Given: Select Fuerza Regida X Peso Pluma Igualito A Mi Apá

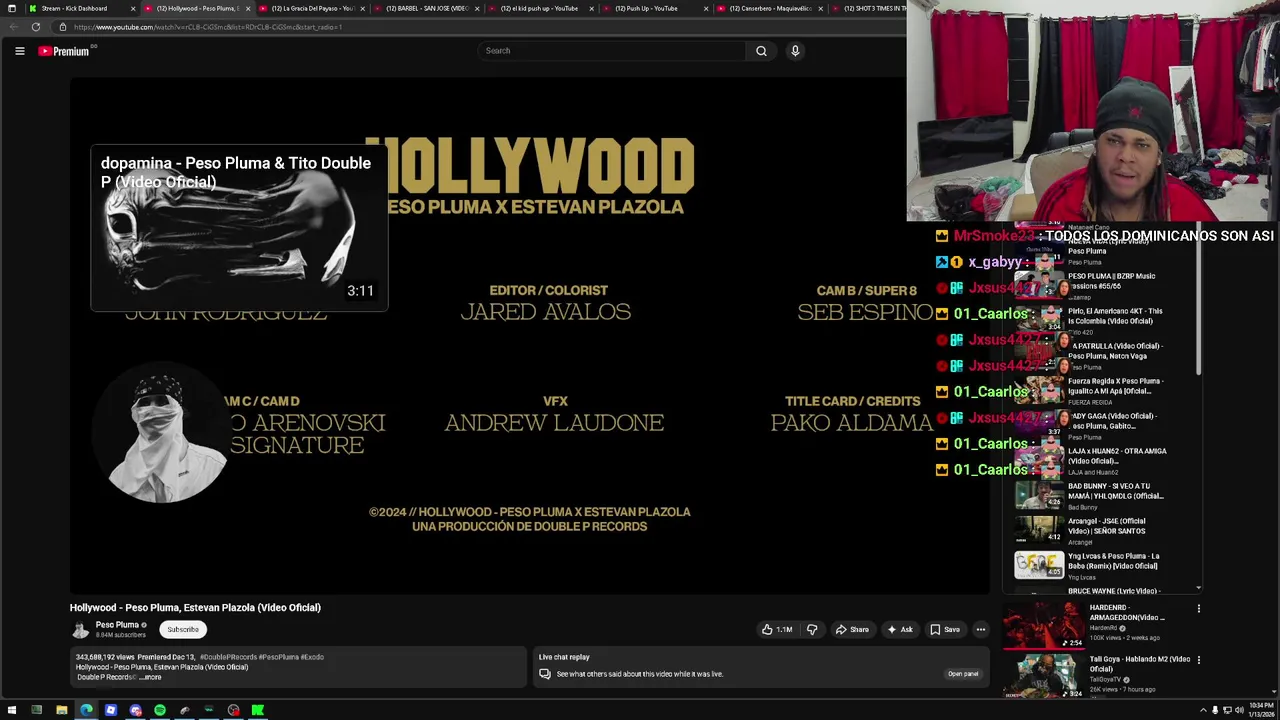Looking at the screenshot, I should click(x=1090, y=389).
